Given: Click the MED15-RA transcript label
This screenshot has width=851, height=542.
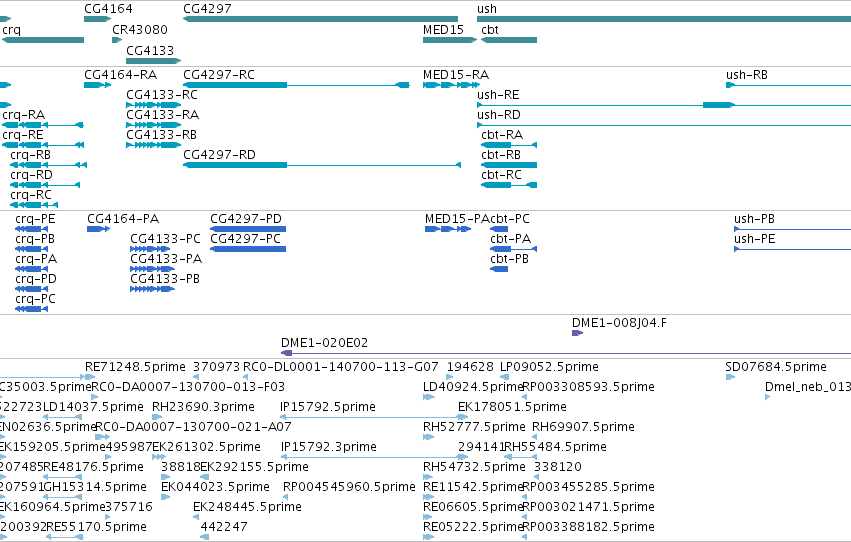Looking at the screenshot, I should 456,74.
